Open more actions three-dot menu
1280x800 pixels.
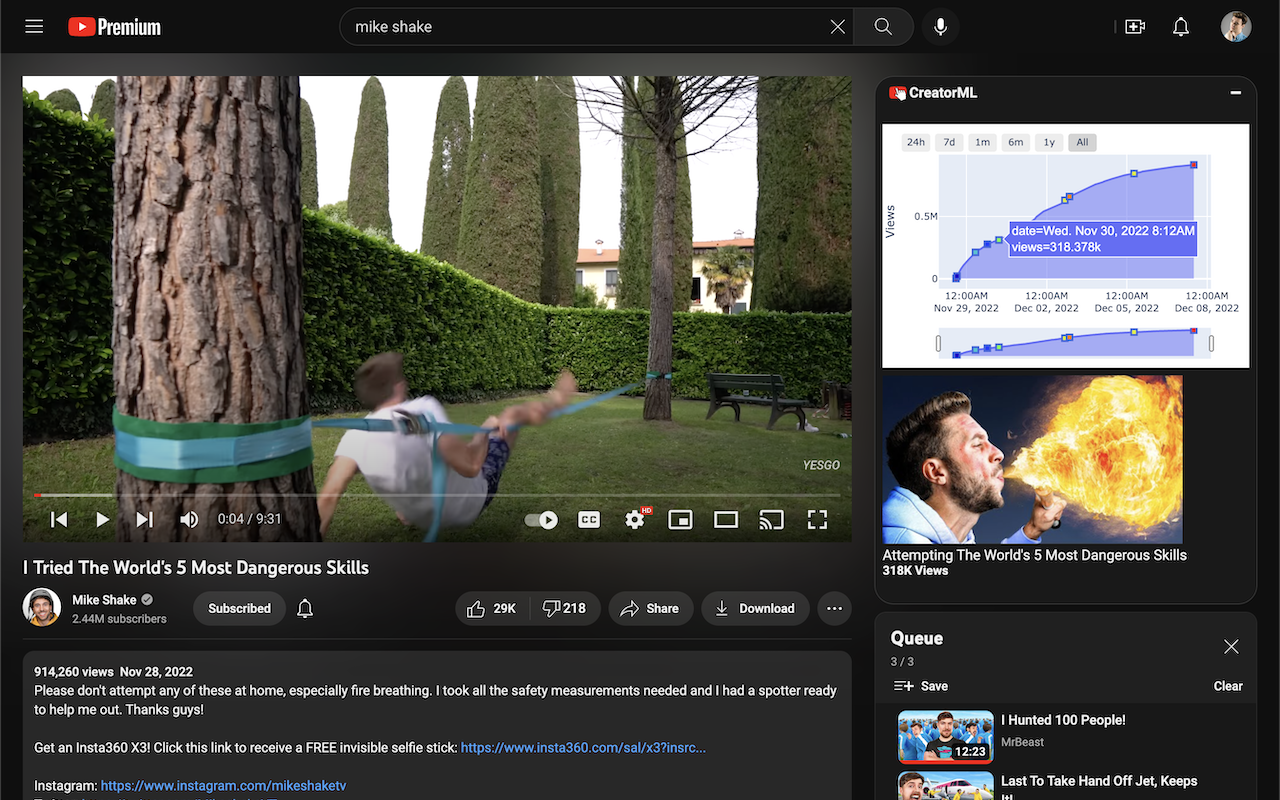click(834, 608)
